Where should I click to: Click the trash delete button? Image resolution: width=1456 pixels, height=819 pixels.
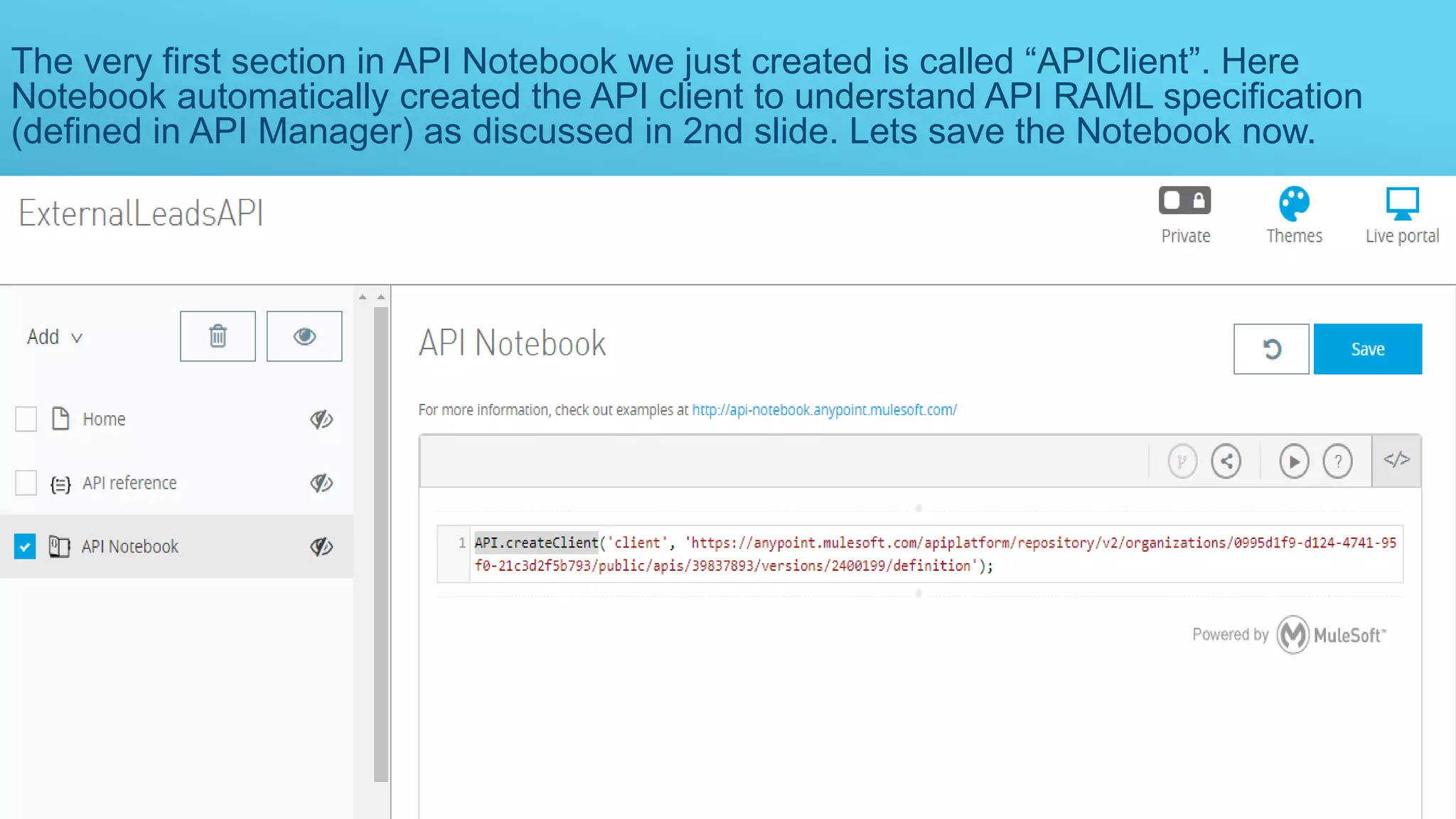point(218,336)
